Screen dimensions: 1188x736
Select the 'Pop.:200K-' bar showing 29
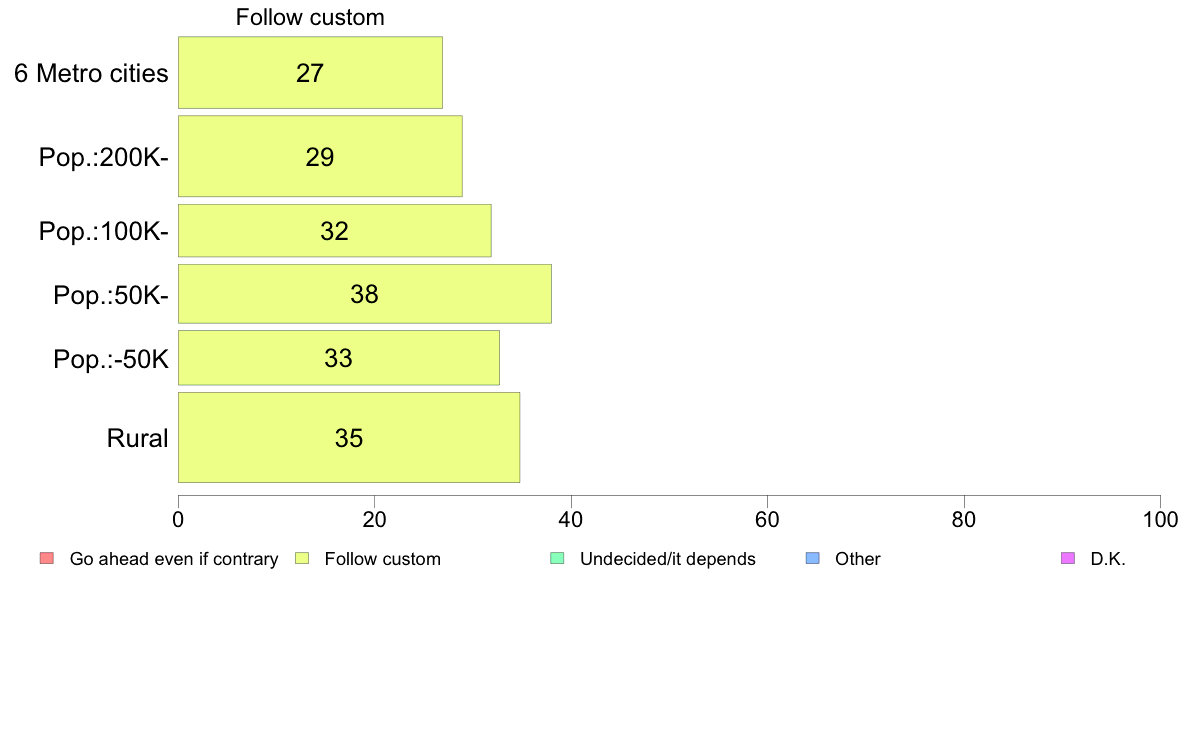[320, 156]
